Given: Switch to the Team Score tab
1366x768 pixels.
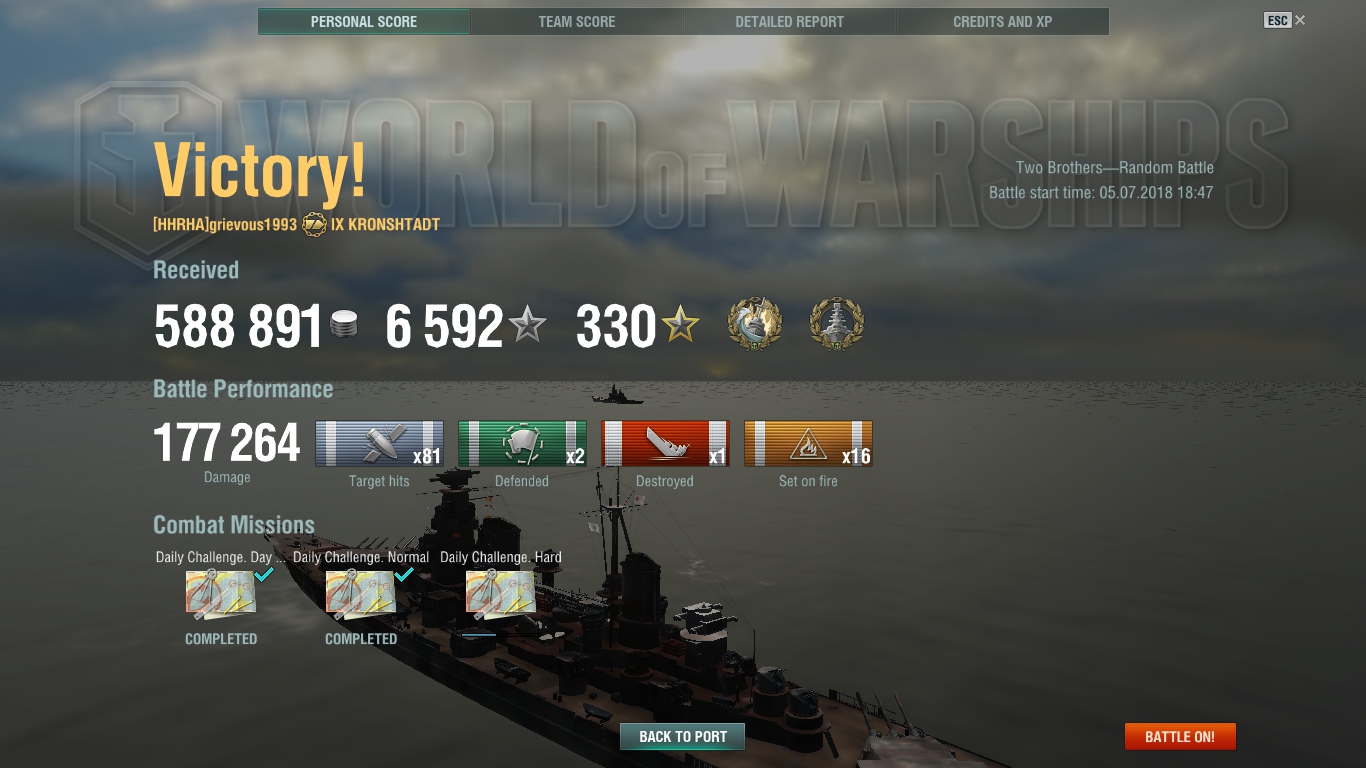Looking at the screenshot, I should [577, 21].
